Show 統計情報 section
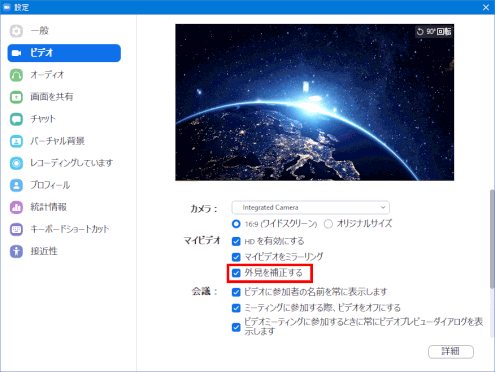 point(64,207)
